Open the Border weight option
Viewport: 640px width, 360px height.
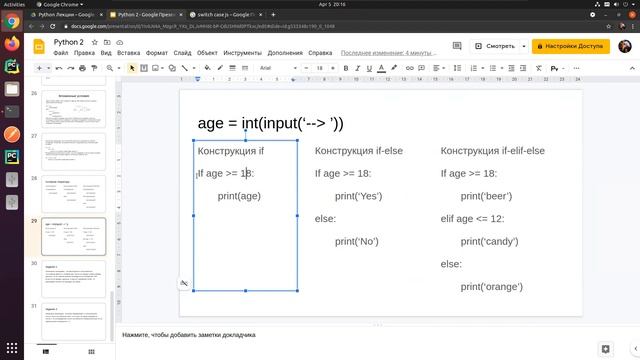click(x=232, y=68)
